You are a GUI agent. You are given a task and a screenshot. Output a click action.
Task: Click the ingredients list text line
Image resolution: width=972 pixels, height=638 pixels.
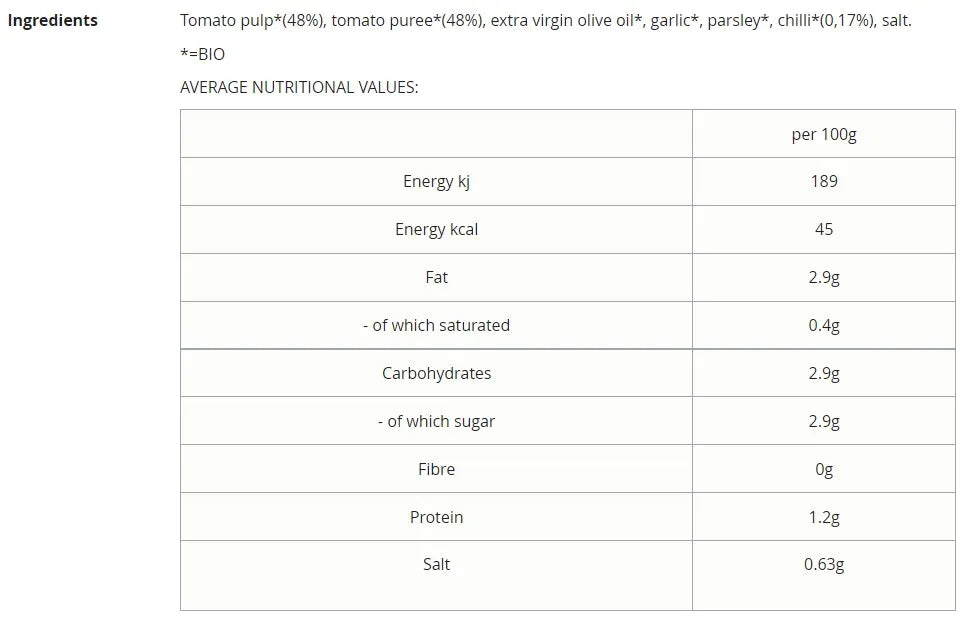tap(546, 20)
